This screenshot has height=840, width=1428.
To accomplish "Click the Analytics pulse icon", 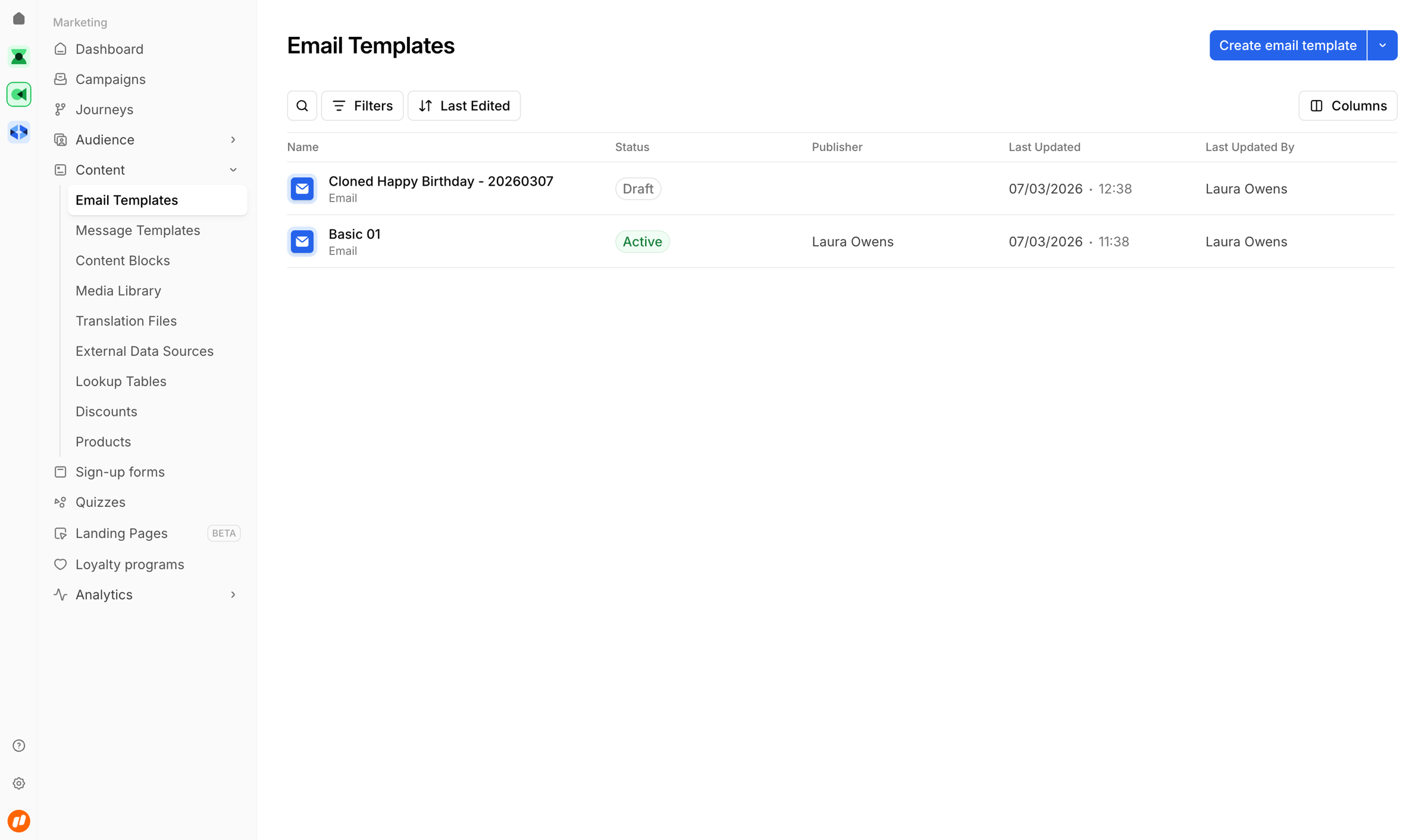I will [x=60, y=594].
